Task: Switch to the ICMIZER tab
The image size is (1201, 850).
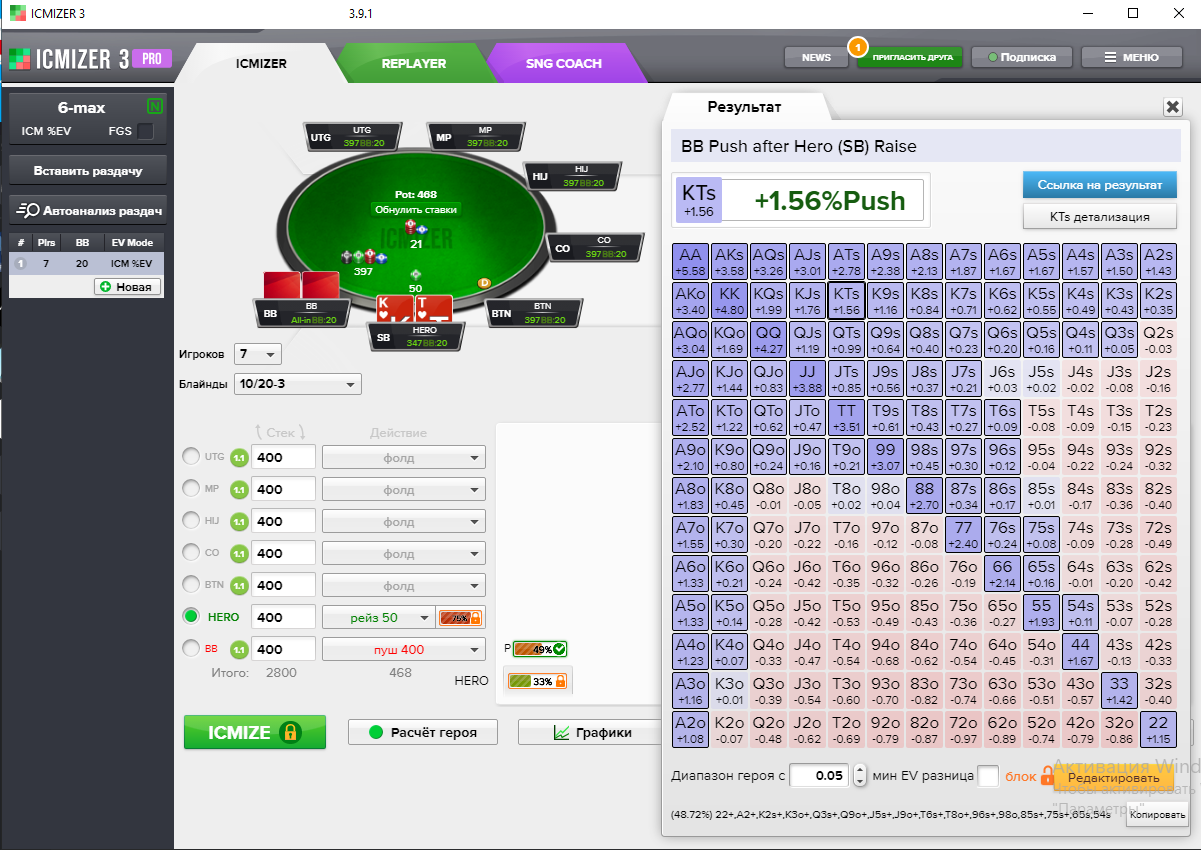Action: [x=261, y=63]
